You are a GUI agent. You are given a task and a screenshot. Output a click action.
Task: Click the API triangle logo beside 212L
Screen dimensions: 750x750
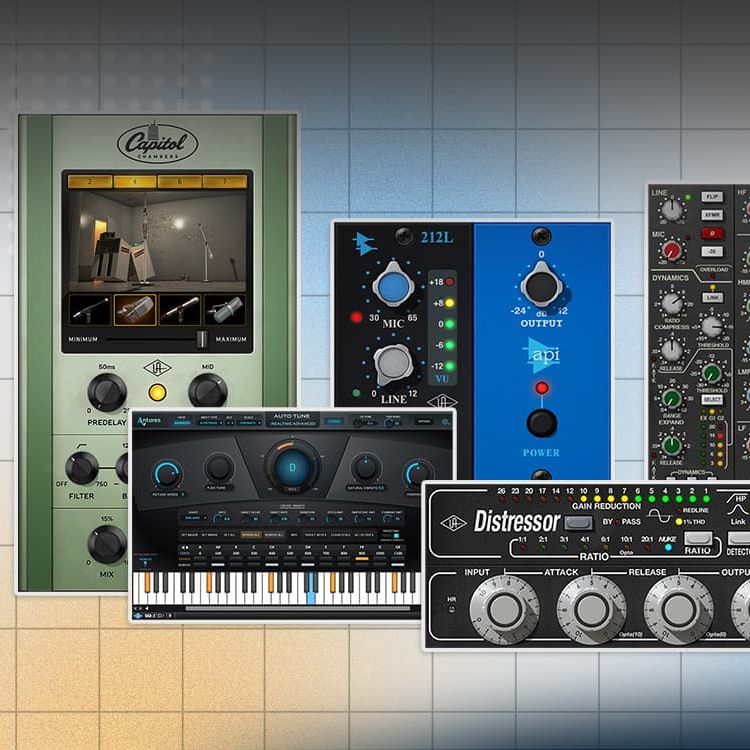(364, 243)
